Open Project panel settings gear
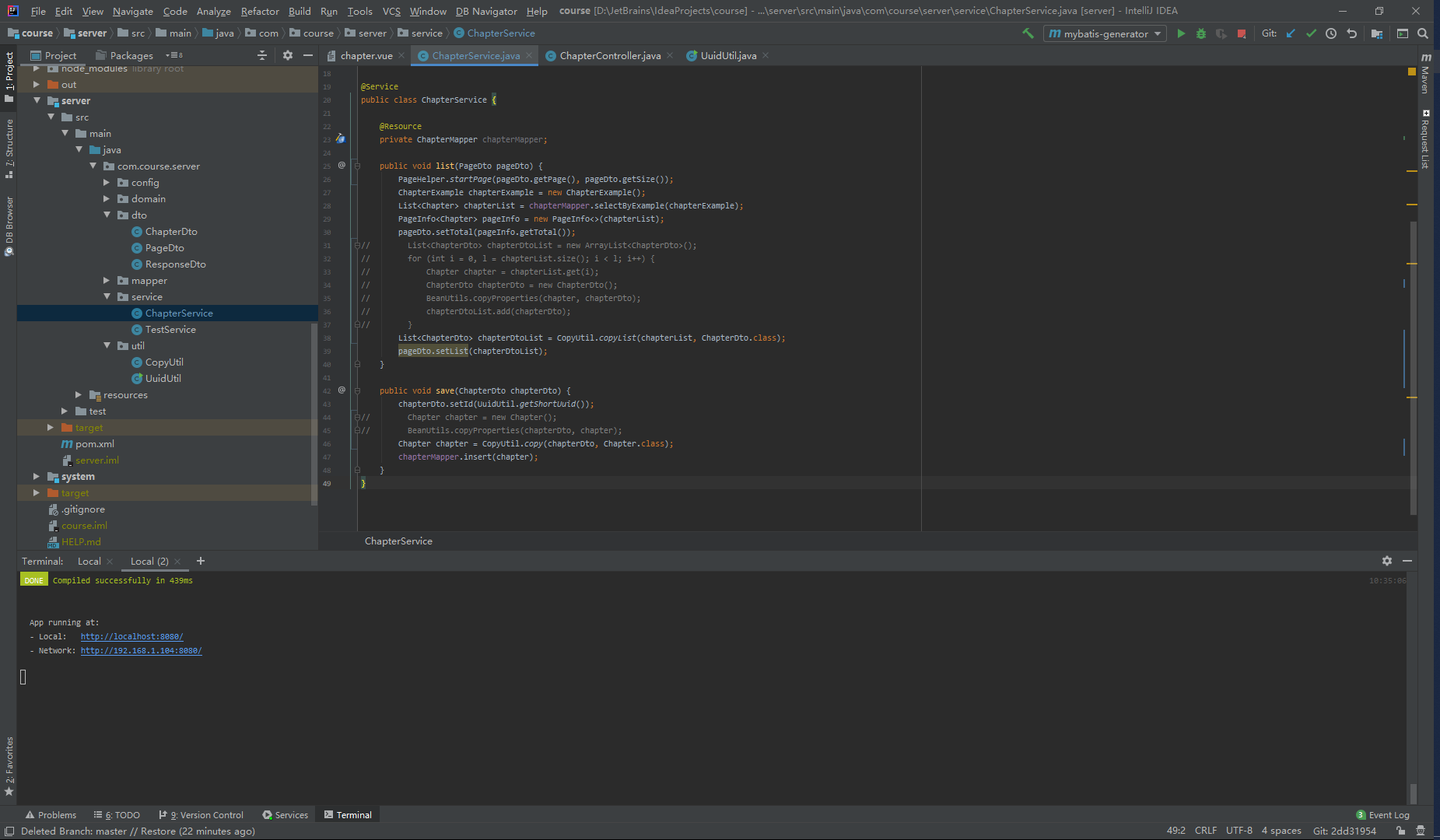This screenshot has height=840, width=1440. point(288,55)
